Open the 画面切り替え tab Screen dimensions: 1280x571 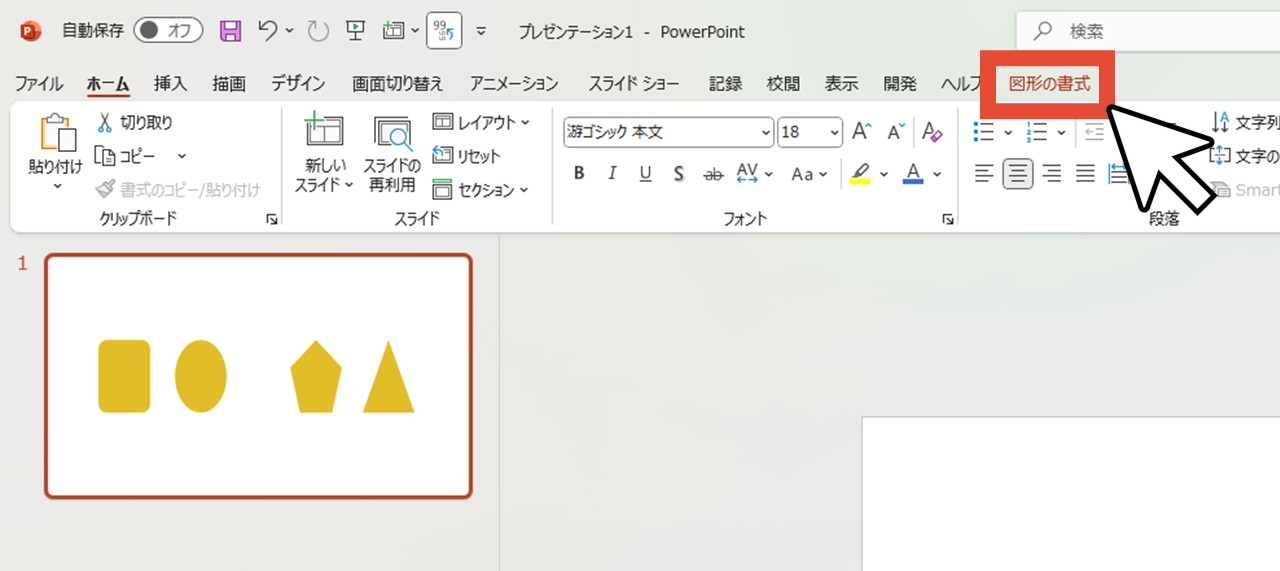pos(398,84)
